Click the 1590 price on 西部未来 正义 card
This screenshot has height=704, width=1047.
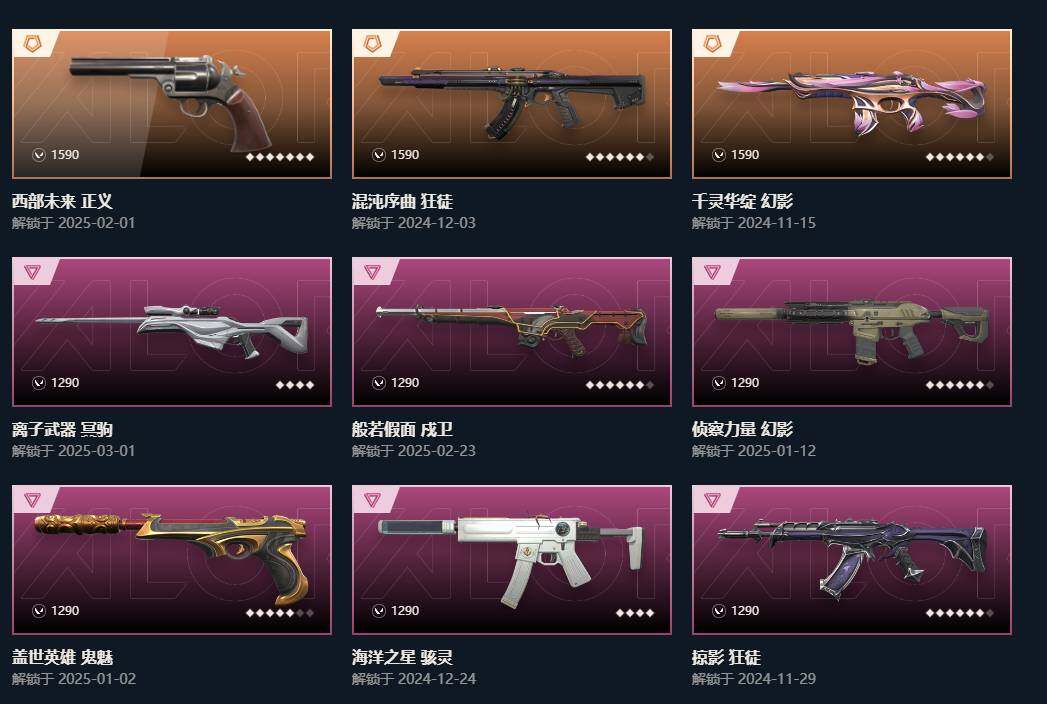(x=65, y=154)
